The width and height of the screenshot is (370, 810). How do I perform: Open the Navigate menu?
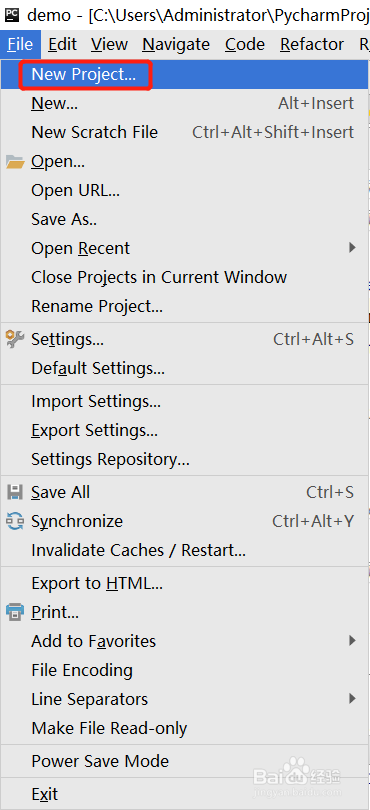pos(176,44)
